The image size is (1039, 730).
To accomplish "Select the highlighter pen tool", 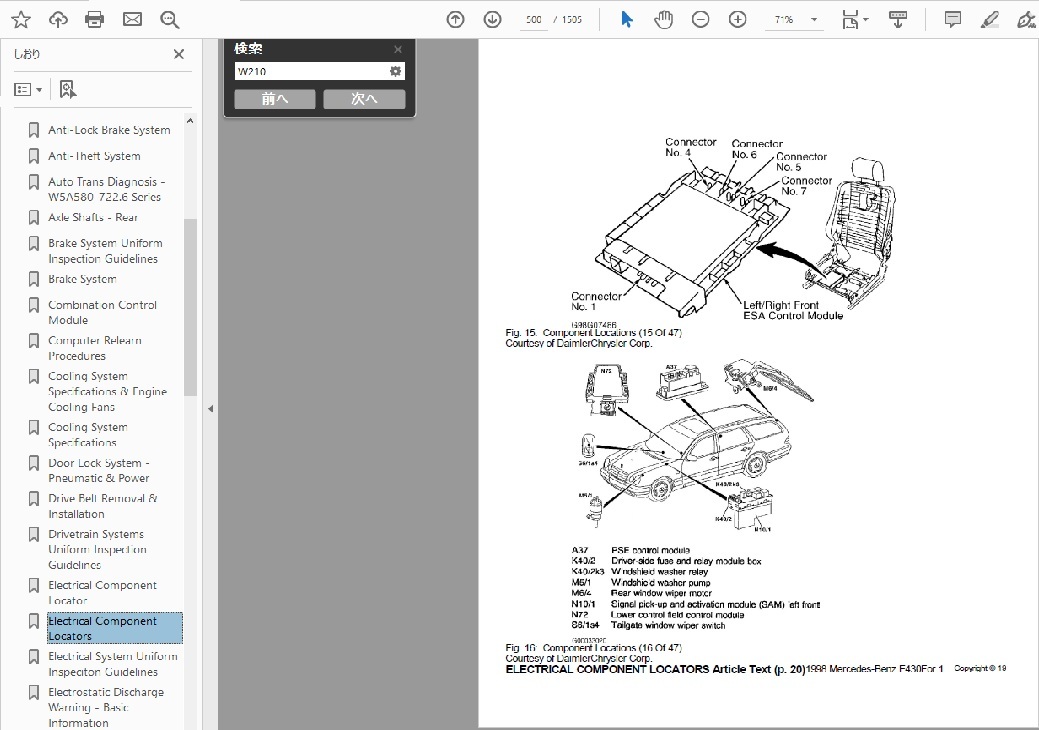I will coord(989,20).
